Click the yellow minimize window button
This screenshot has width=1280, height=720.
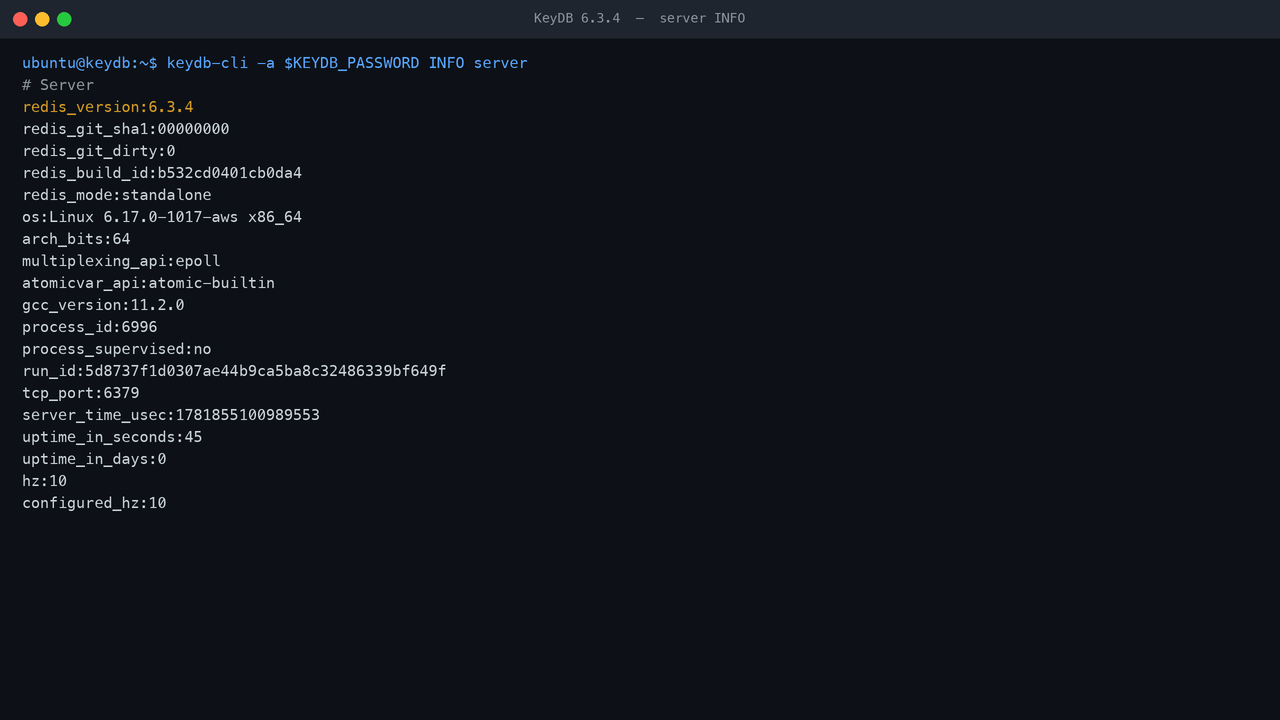(42, 19)
